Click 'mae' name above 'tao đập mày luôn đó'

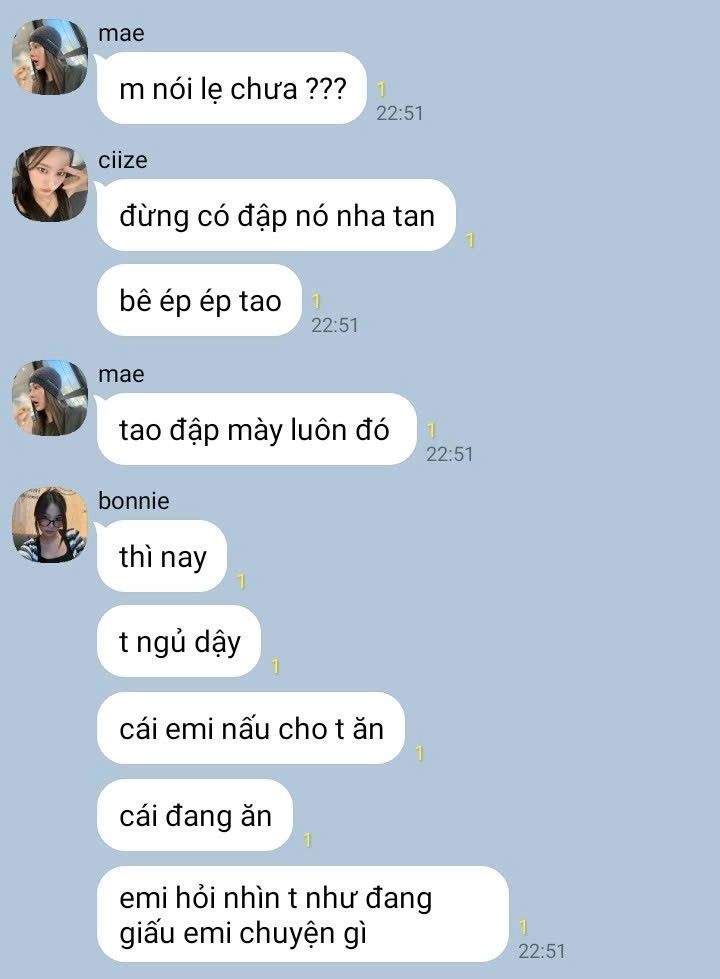121,373
